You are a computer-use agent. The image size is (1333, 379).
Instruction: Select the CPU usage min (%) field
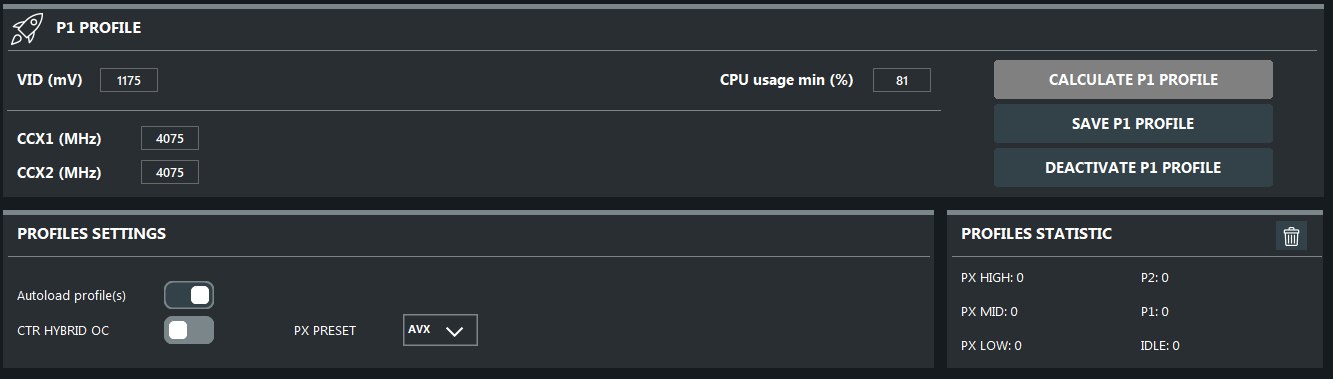[901, 80]
